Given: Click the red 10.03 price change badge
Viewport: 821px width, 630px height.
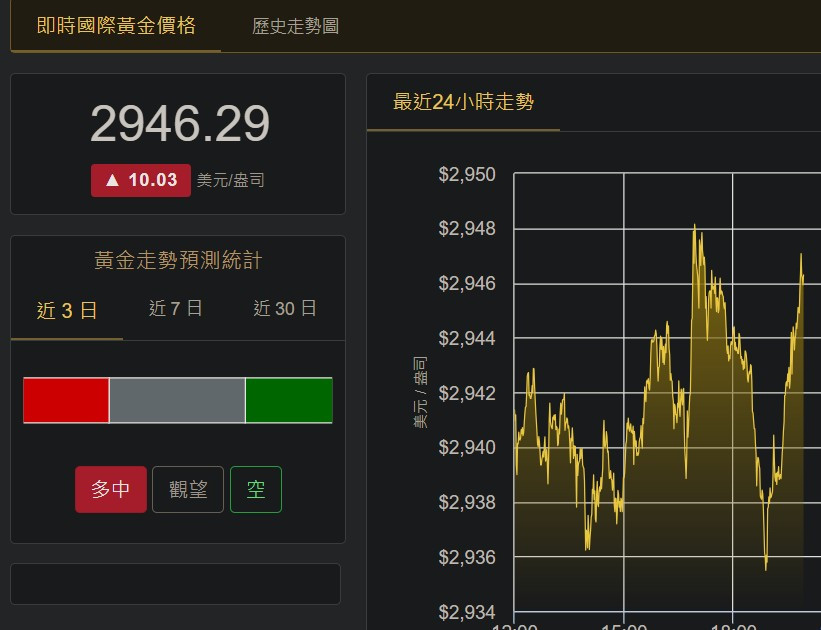Looking at the screenshot, I should point(141,180).
